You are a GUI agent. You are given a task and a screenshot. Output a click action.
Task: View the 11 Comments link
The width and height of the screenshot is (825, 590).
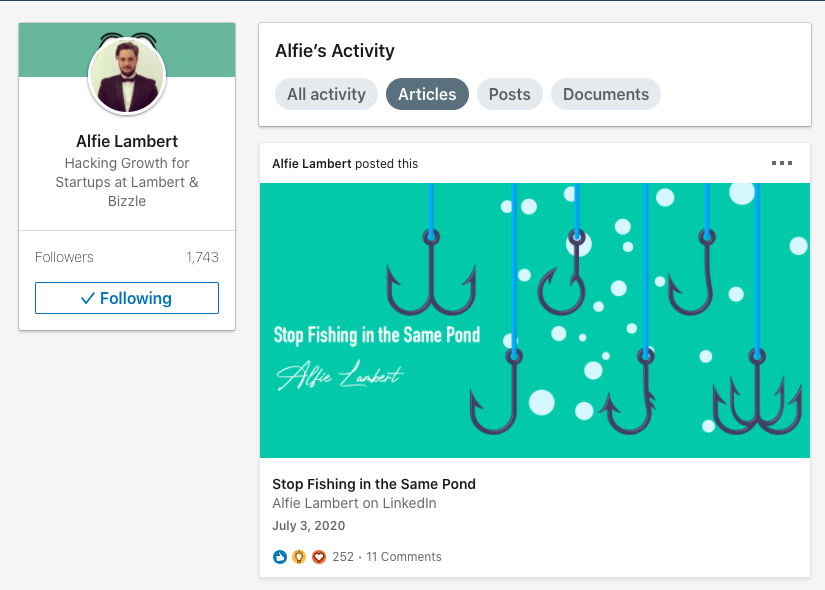coord(404,557)
